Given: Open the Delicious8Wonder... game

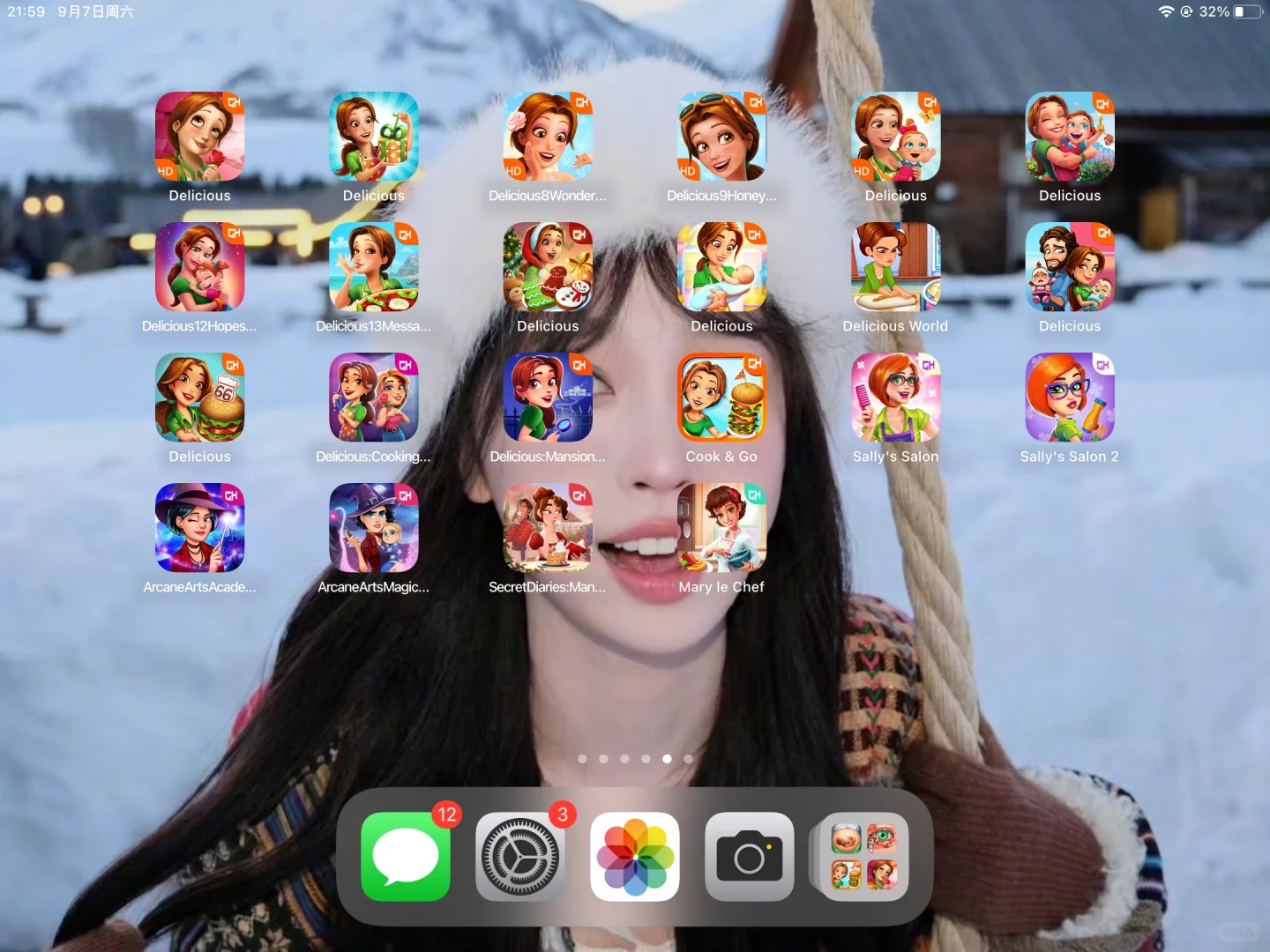Looking at the screenshot, I should (x=548, y=137).
